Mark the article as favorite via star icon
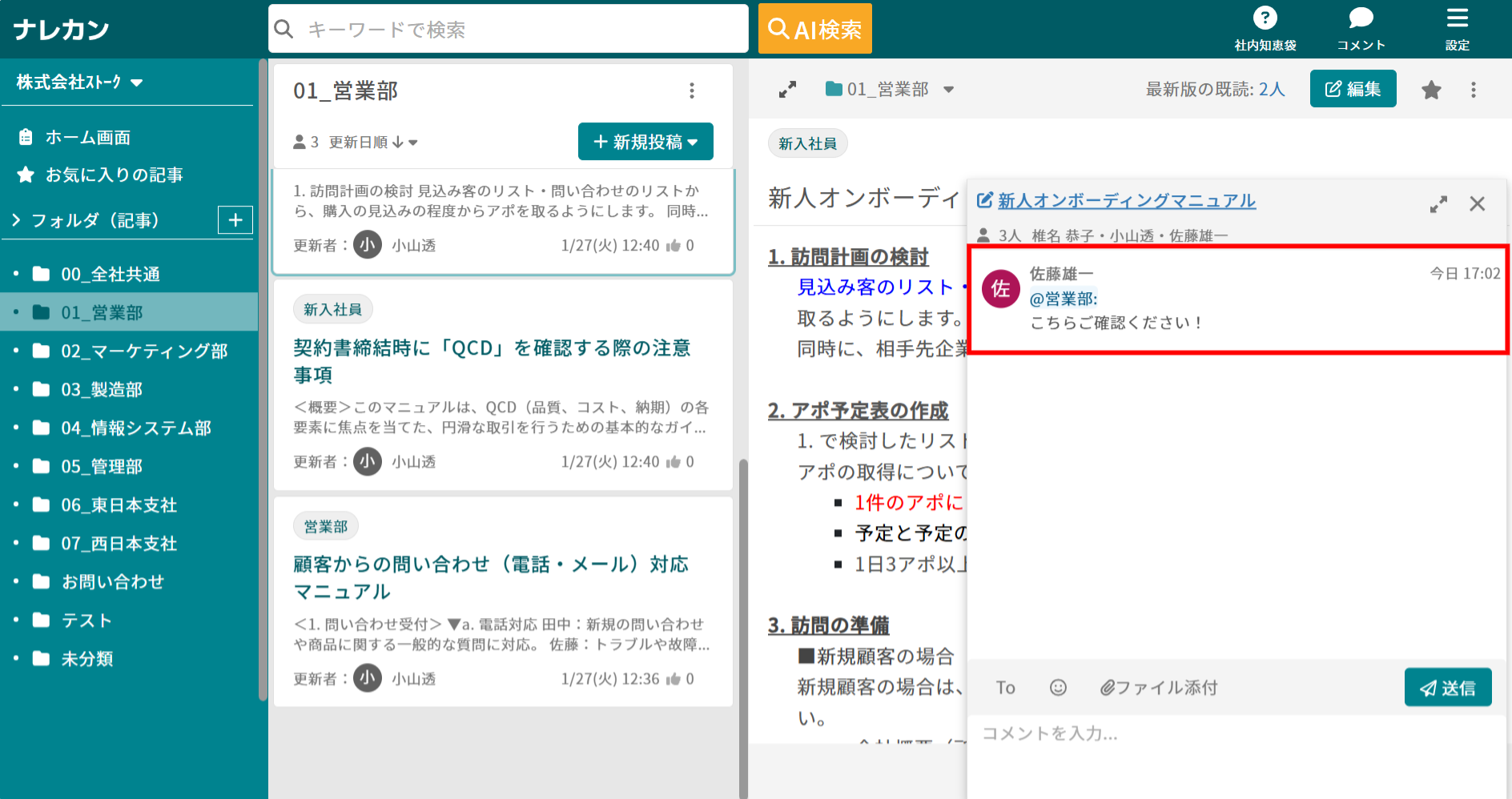 click(x=1430, y=89)
